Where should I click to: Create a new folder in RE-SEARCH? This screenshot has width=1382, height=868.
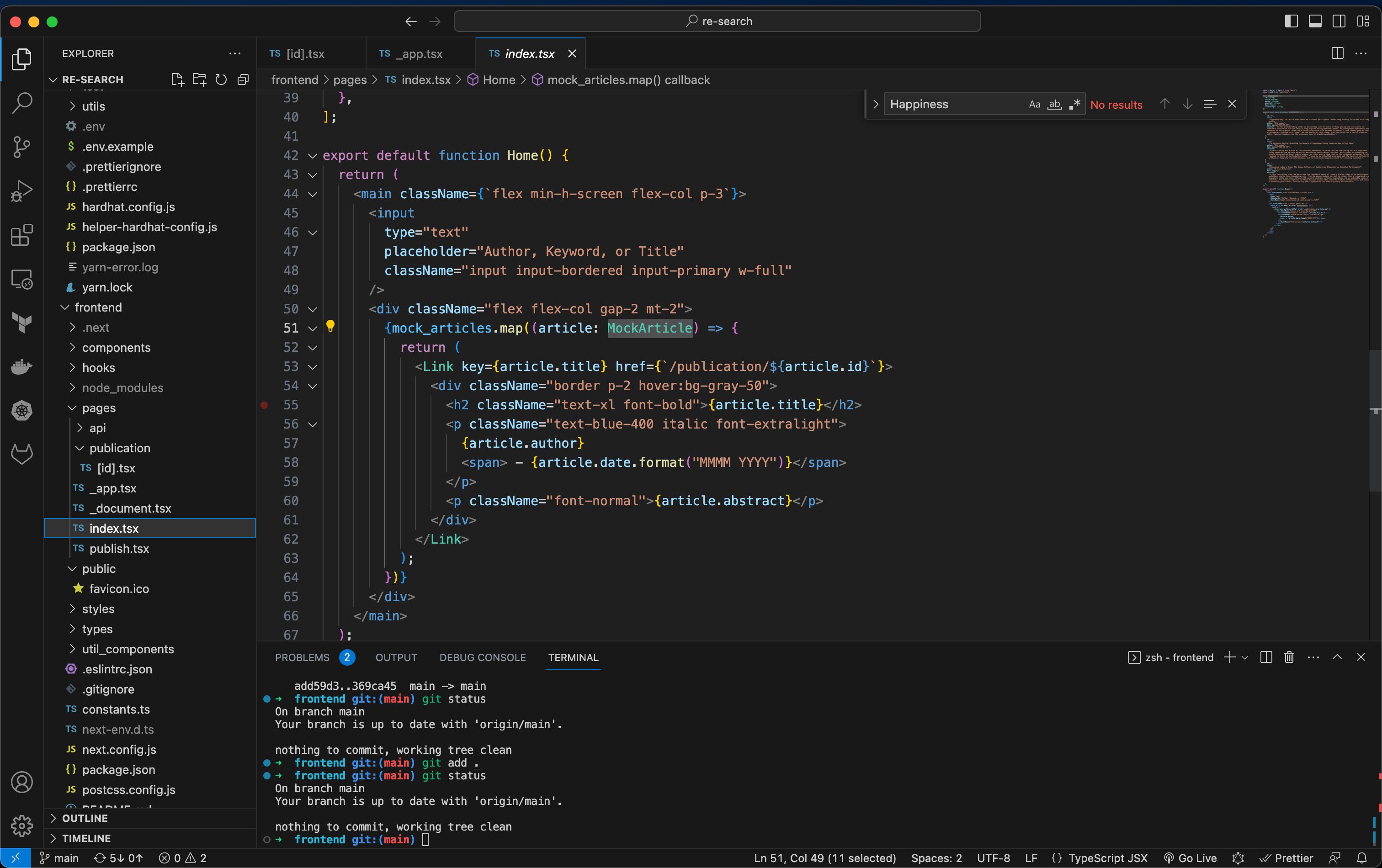199,80
